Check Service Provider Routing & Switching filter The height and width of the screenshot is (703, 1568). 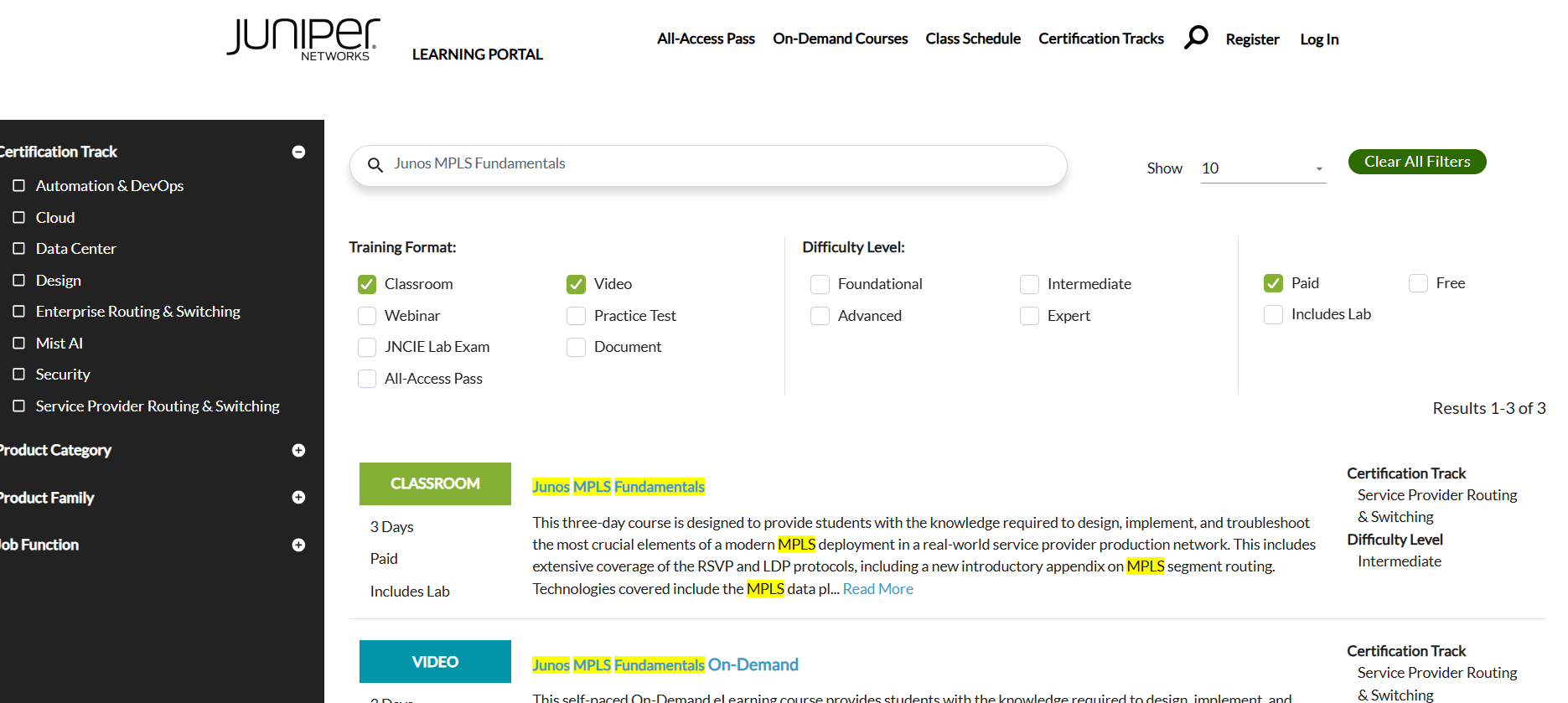(19, 406)
